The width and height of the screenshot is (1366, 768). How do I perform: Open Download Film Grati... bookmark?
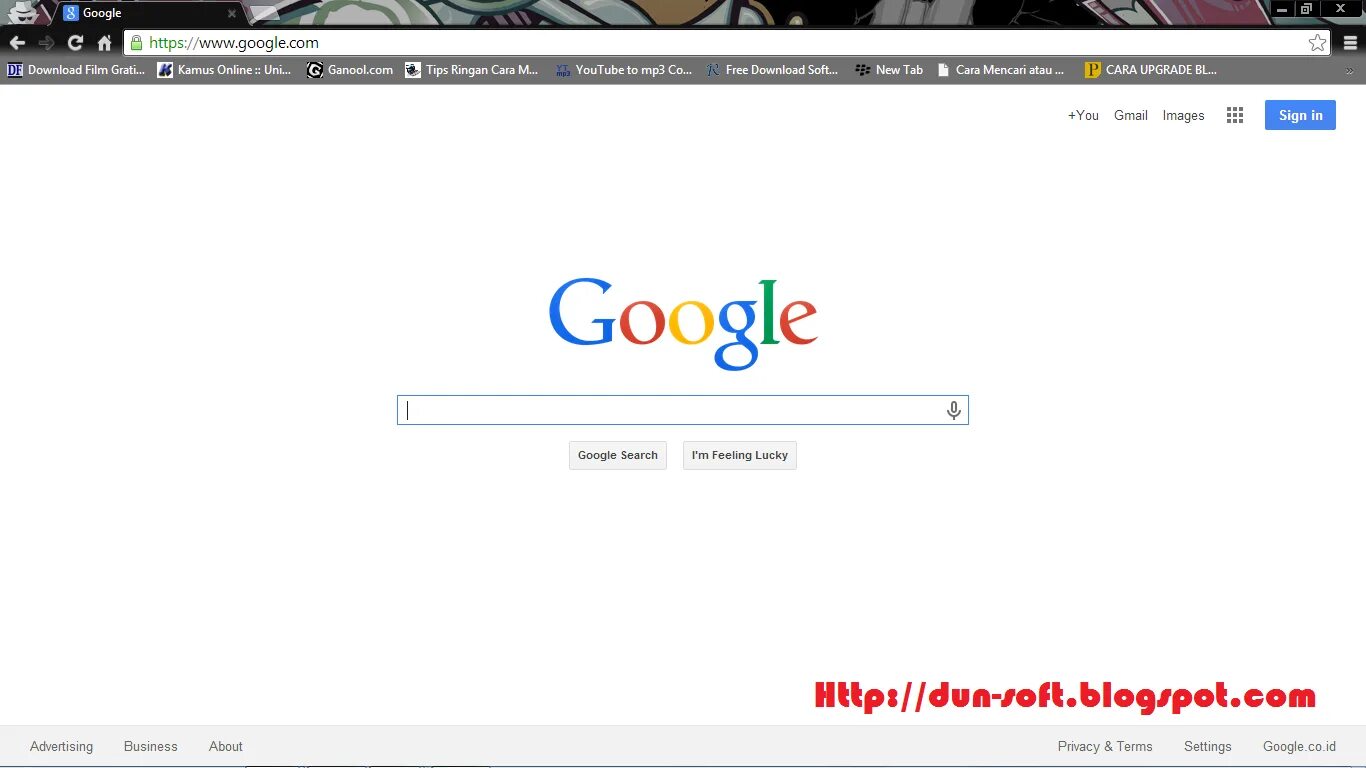[x=76, y=70]
